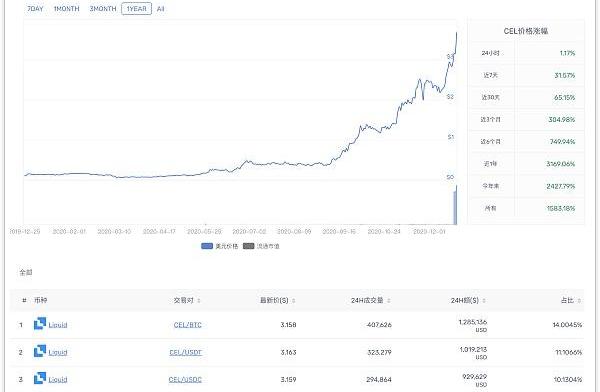Click the price peak on the chart

coord(456,33)
